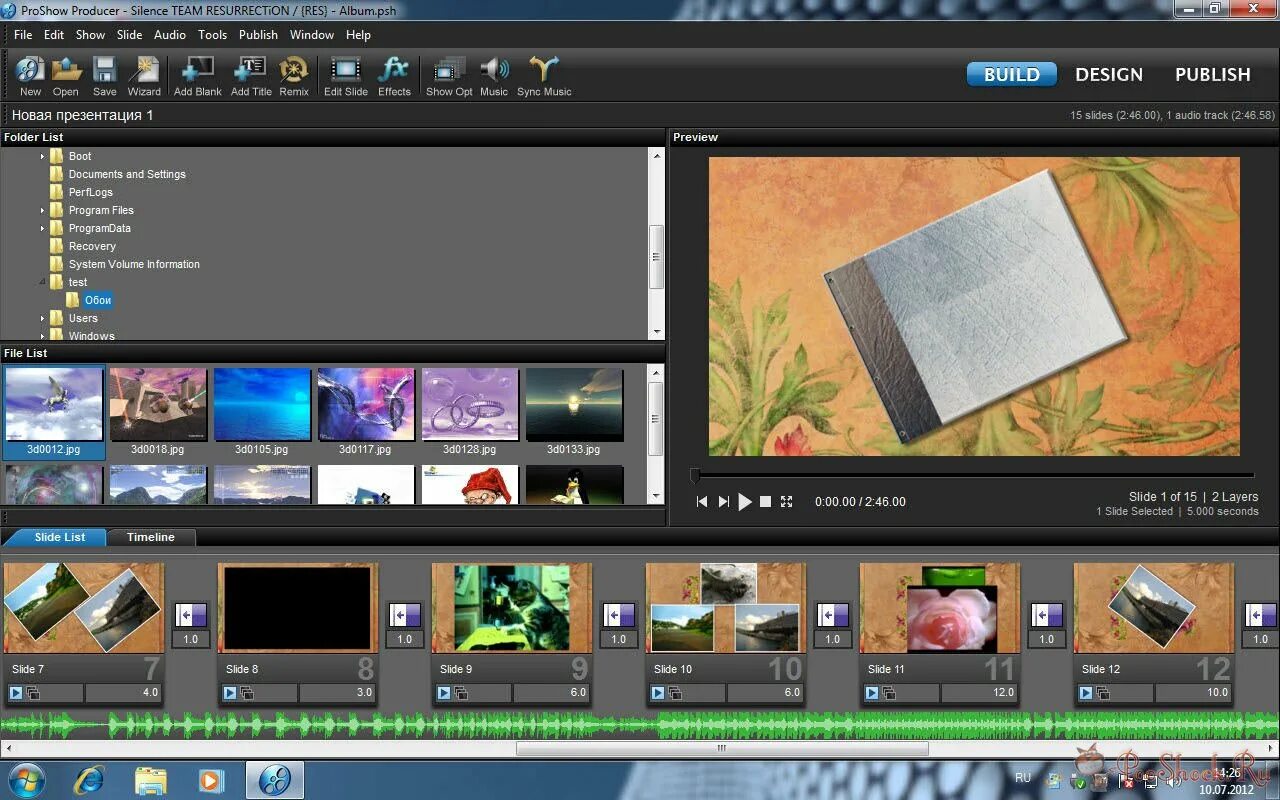
Task: Play the show preview
Action: [745, 502]
